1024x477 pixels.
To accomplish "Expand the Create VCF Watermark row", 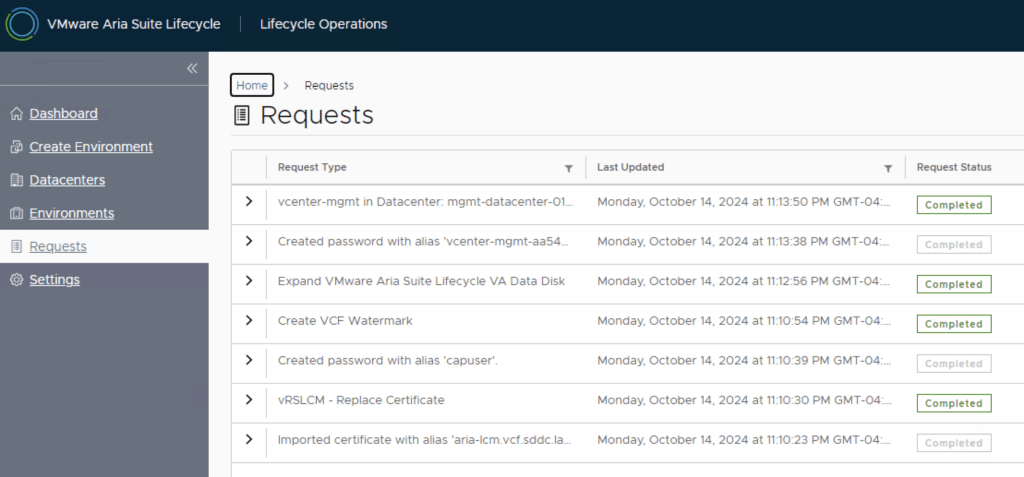I will (x=249, y=320).
